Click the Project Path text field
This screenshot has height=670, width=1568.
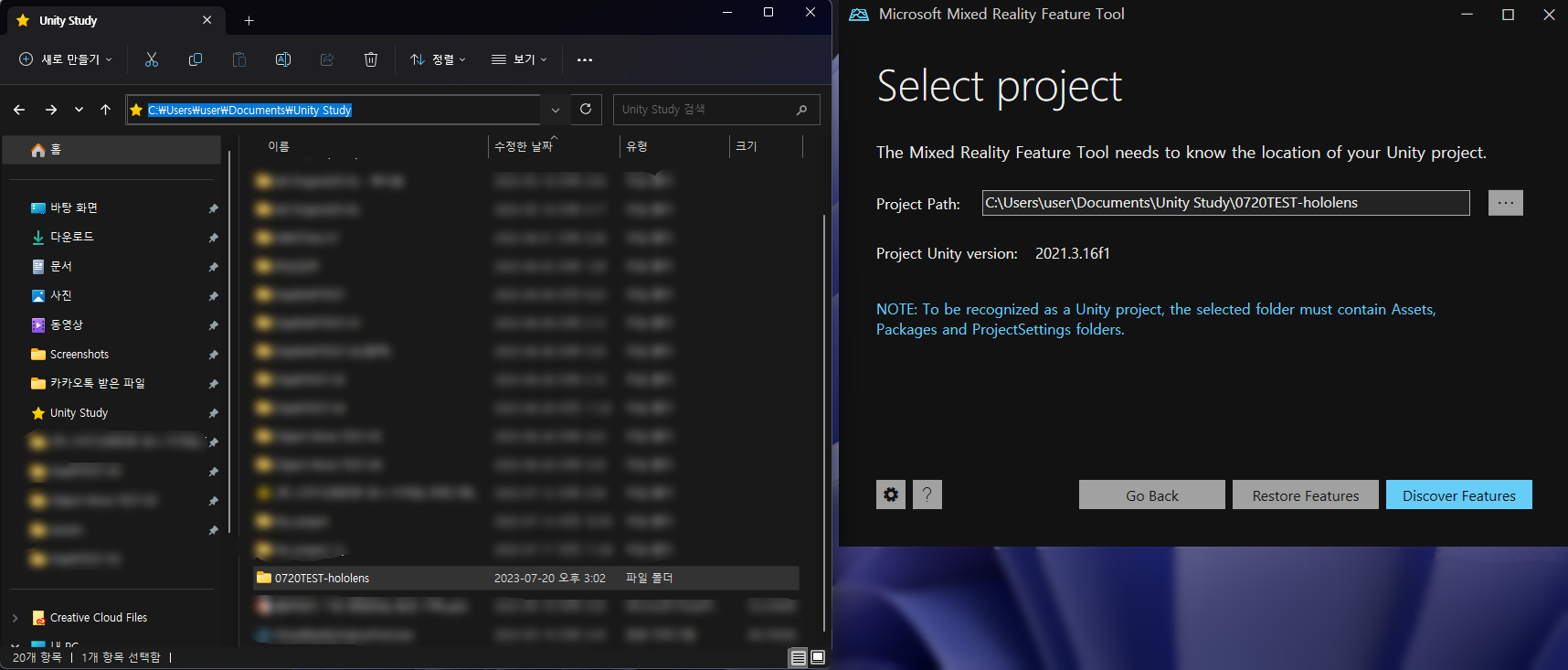pos(1226,203)
